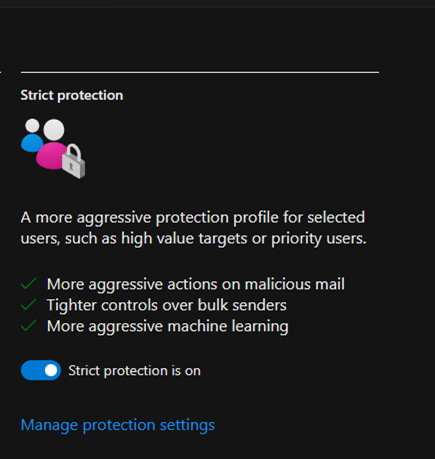Select "More aggressive actions on malicious mail" text
The width and height of the screenshot is (435, 459).
[196, 284]
